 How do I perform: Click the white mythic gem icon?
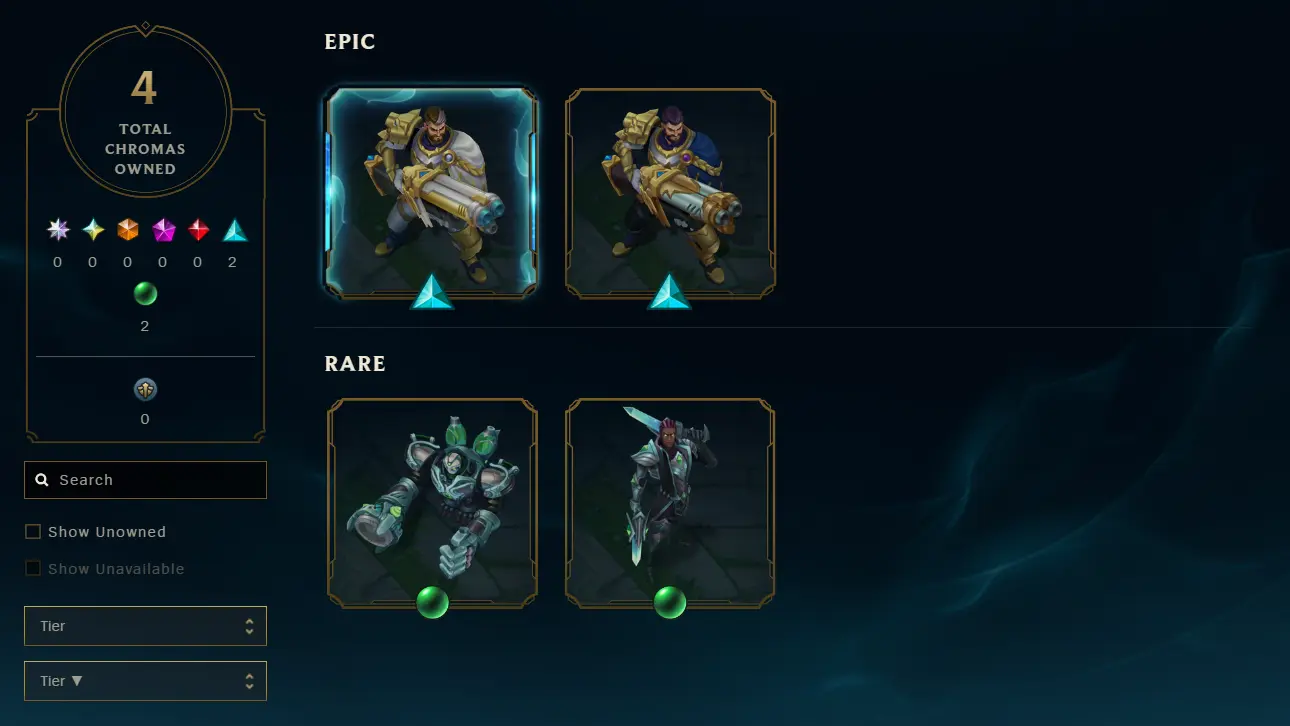point(58,230)
